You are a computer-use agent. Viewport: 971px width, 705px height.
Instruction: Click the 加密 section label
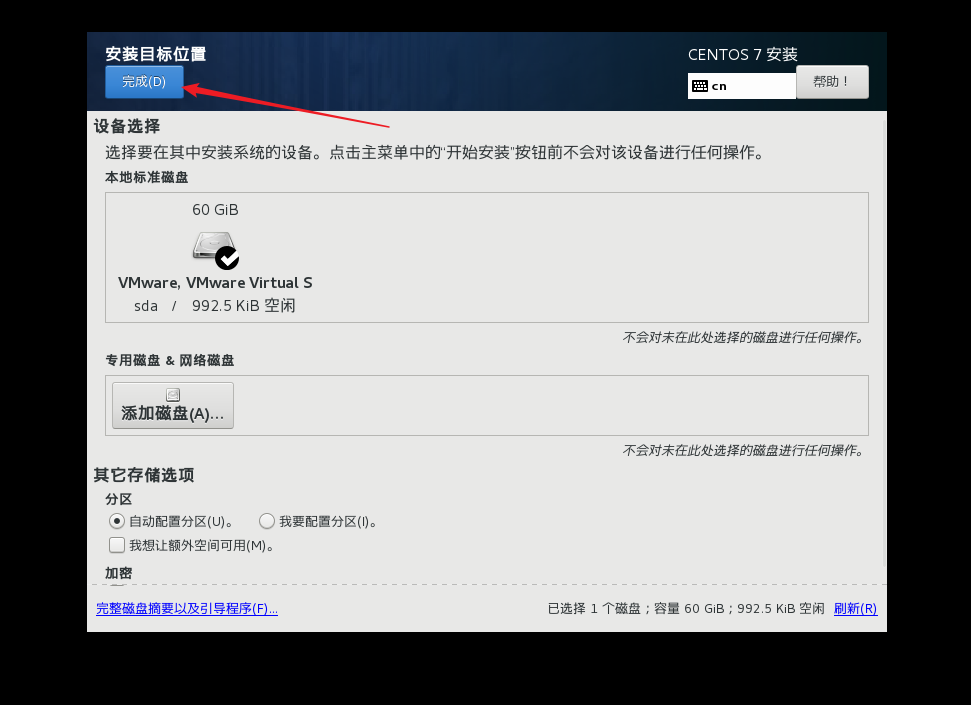click(x=118, y=573)
